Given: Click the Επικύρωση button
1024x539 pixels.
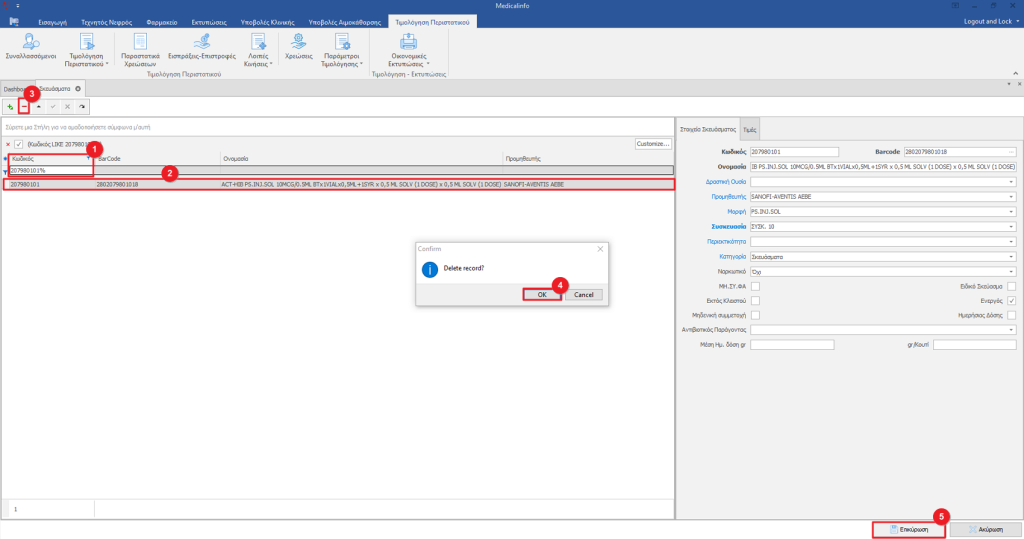Looking at the screenshot, I should point(908,529).
